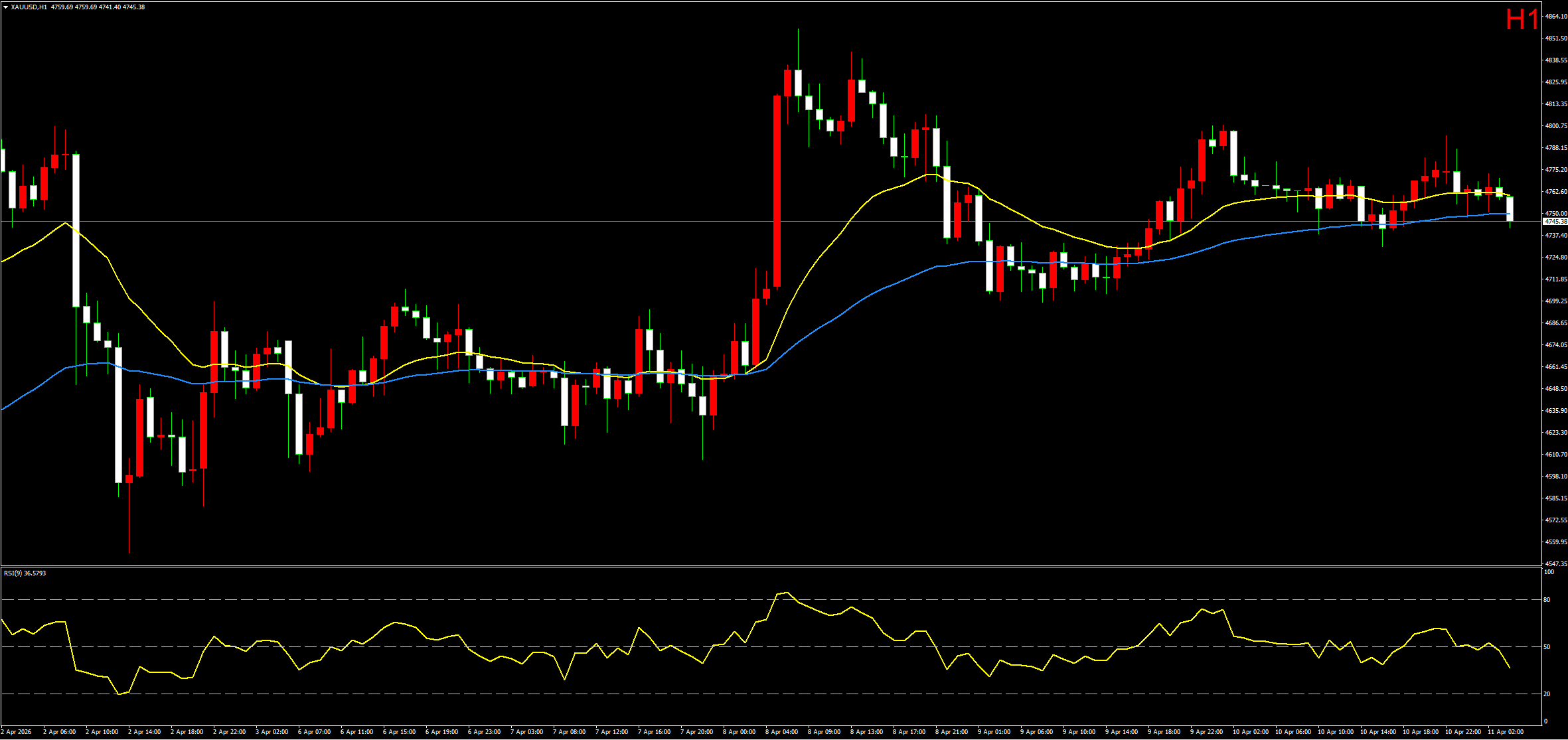Click the RSI line peak above the 80 level
This screenshot has height=740, width=1568.
(787, 593)
